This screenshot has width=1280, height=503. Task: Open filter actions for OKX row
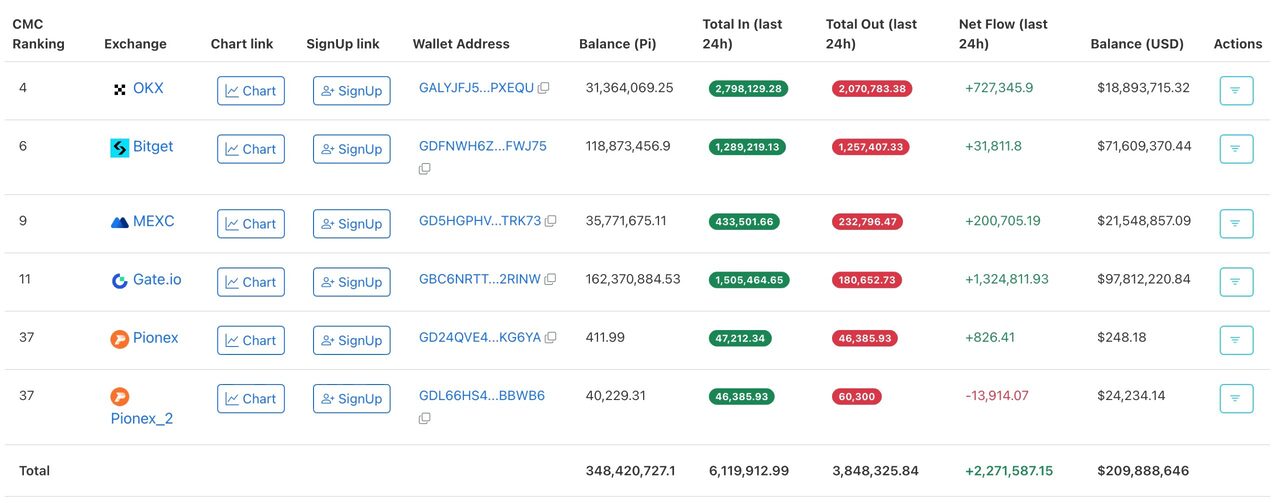tap(1236, 90)
